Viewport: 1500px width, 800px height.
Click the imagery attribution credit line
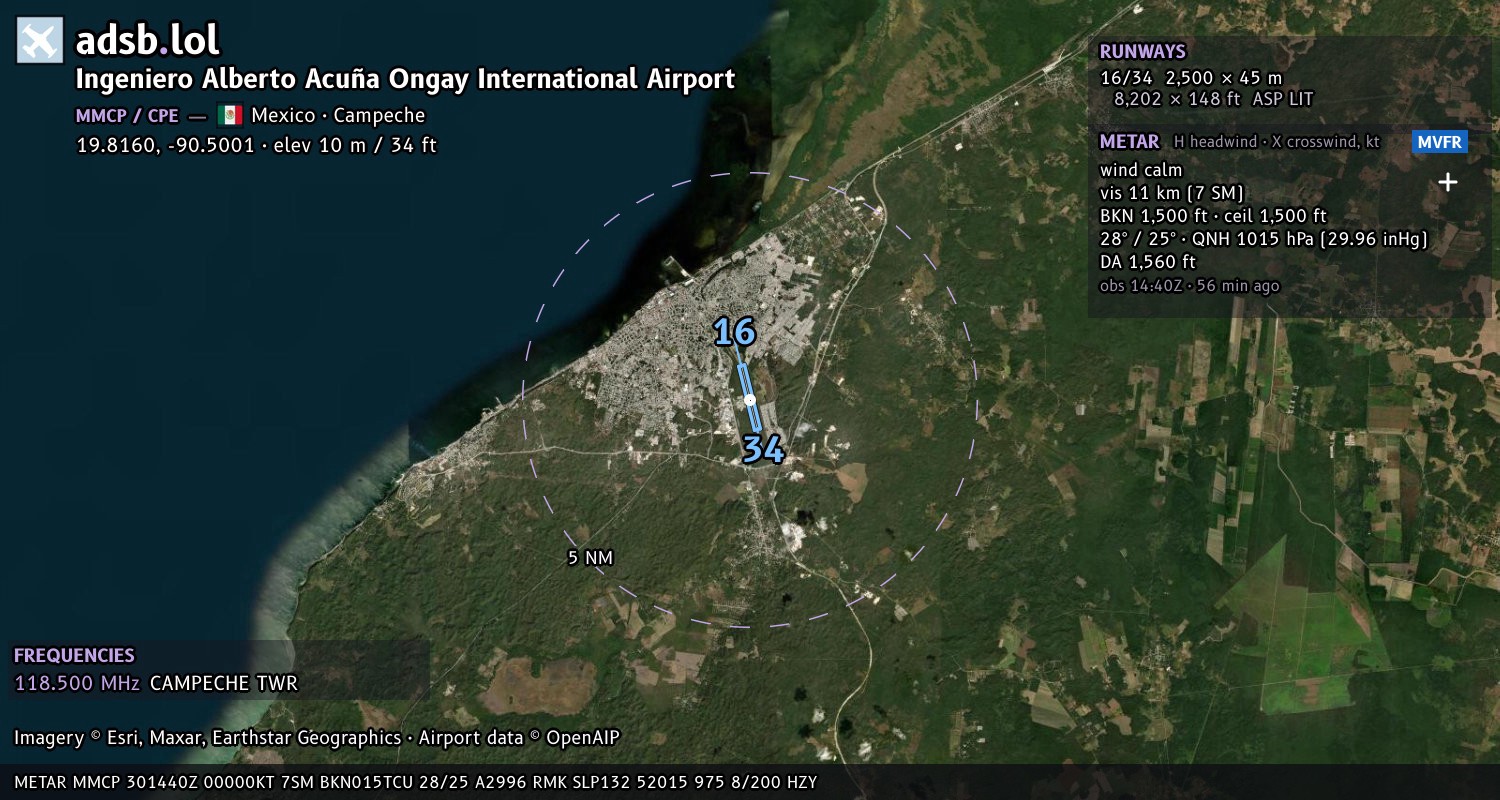pyautogui.click(x=317, y=738)
